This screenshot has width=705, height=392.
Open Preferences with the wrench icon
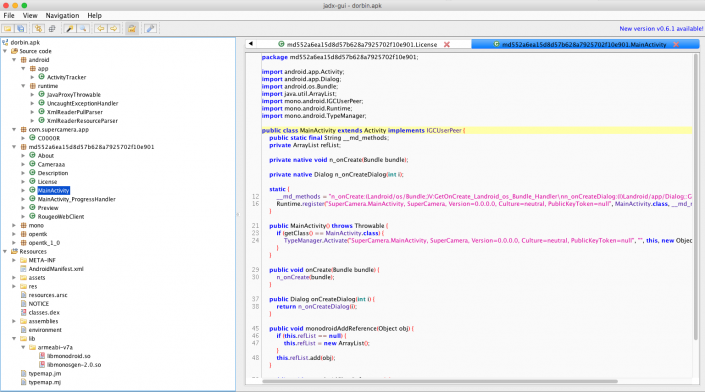(x=150, y=28)
